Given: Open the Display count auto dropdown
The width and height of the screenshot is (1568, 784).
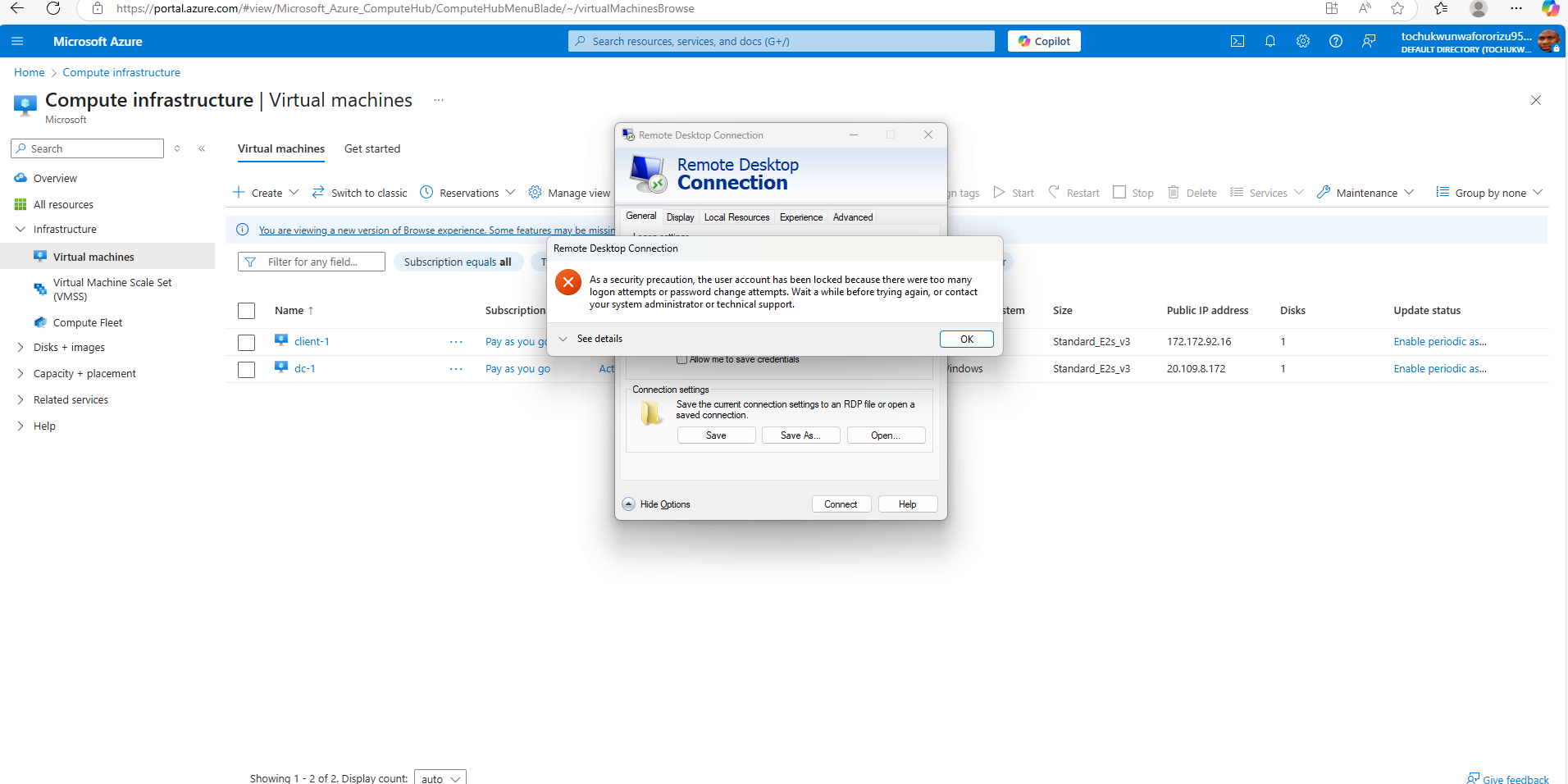Looking at the screenshot, I should pos(440,778).
